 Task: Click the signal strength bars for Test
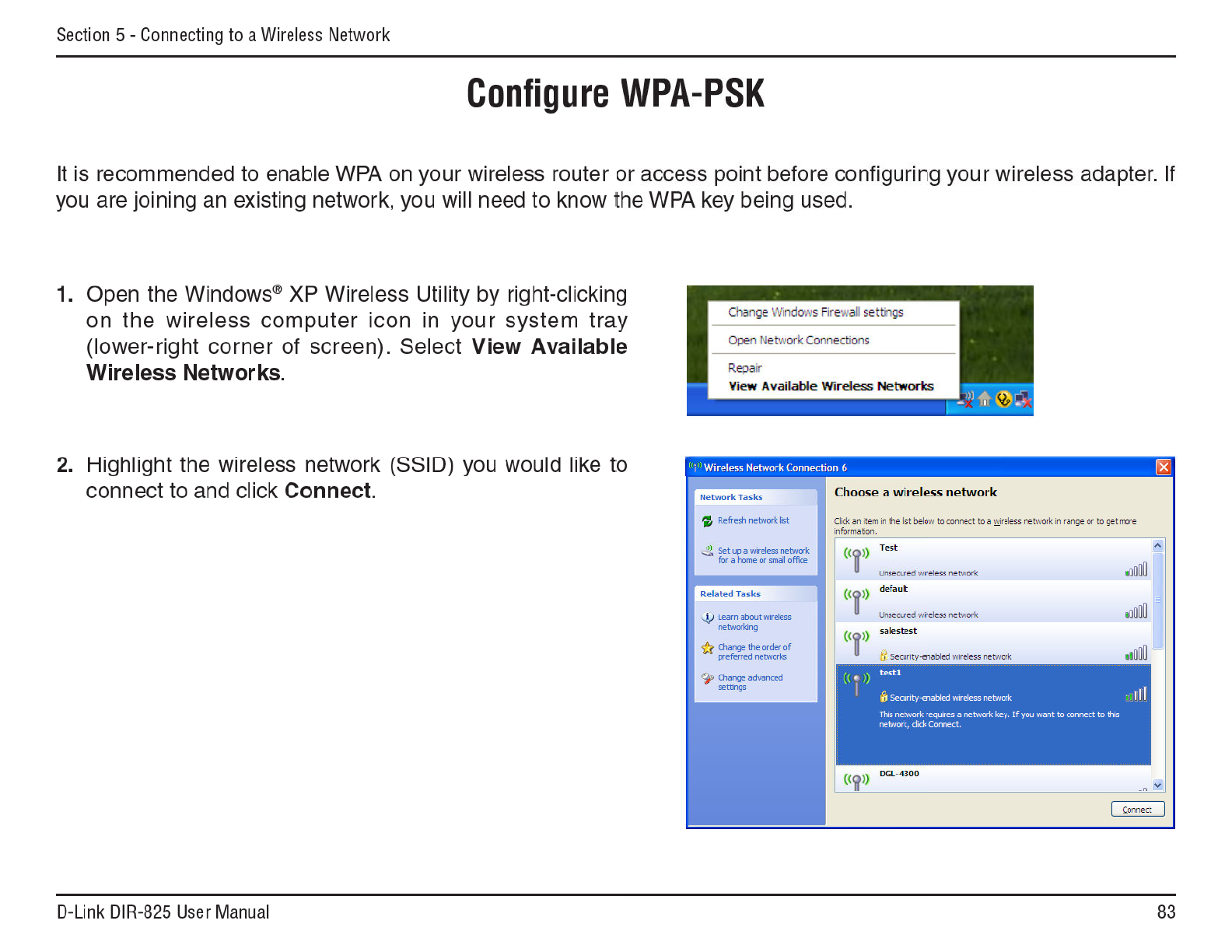[x=1136, y=570]
